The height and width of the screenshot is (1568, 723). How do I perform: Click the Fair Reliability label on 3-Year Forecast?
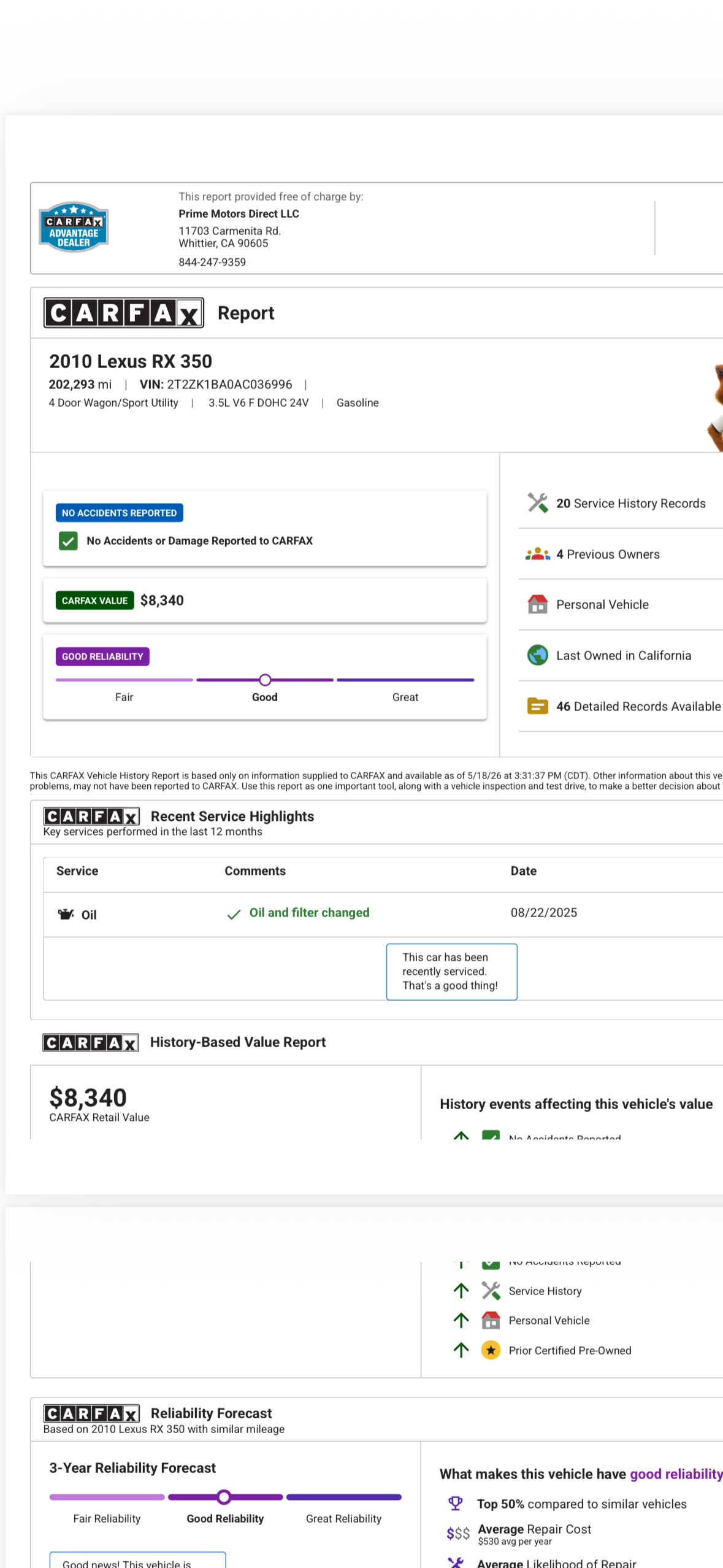pos(107,1519)
